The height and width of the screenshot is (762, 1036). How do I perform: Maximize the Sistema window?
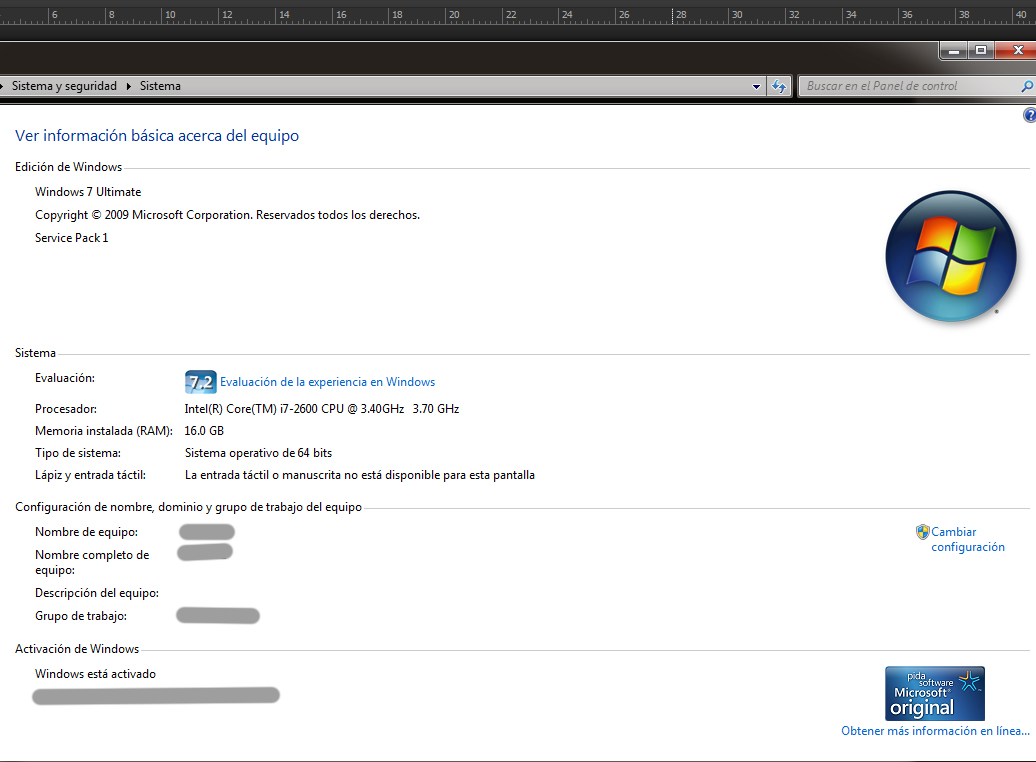[x=980, y=50]
